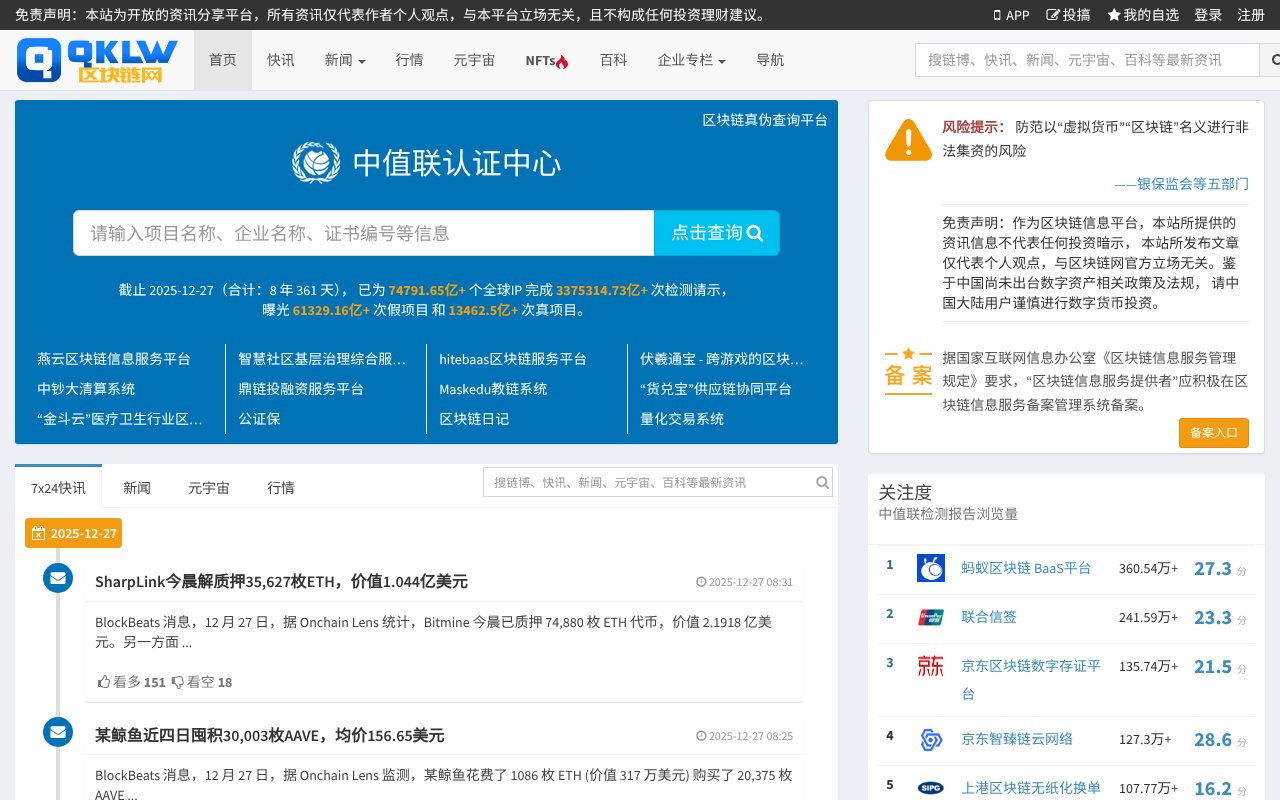1280x800 pixels.
Task: Click the star icon next to 我的自选
Action: [x=1113, y=15]
